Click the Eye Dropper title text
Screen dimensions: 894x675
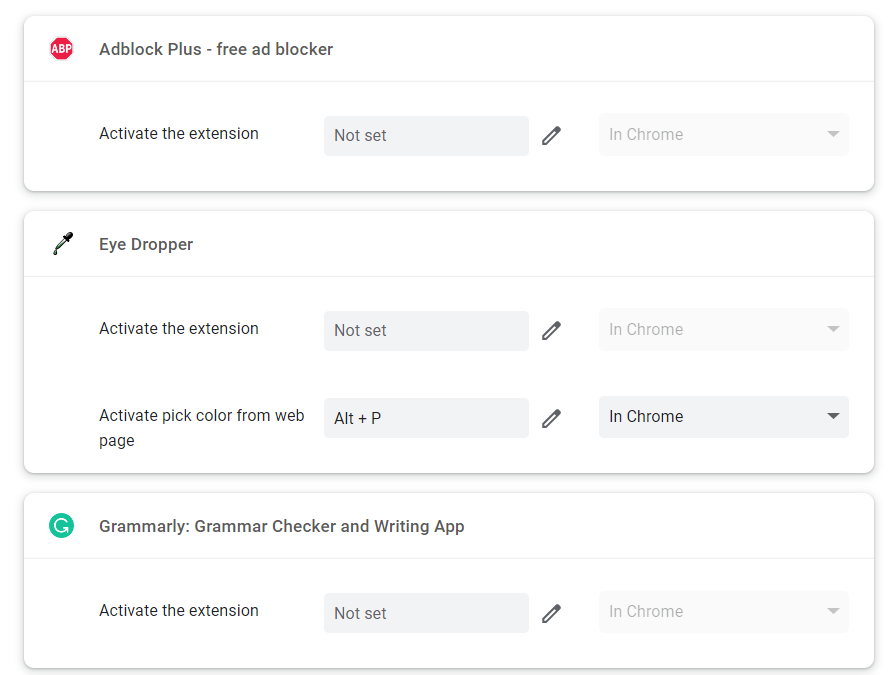[x=146, y=244]
